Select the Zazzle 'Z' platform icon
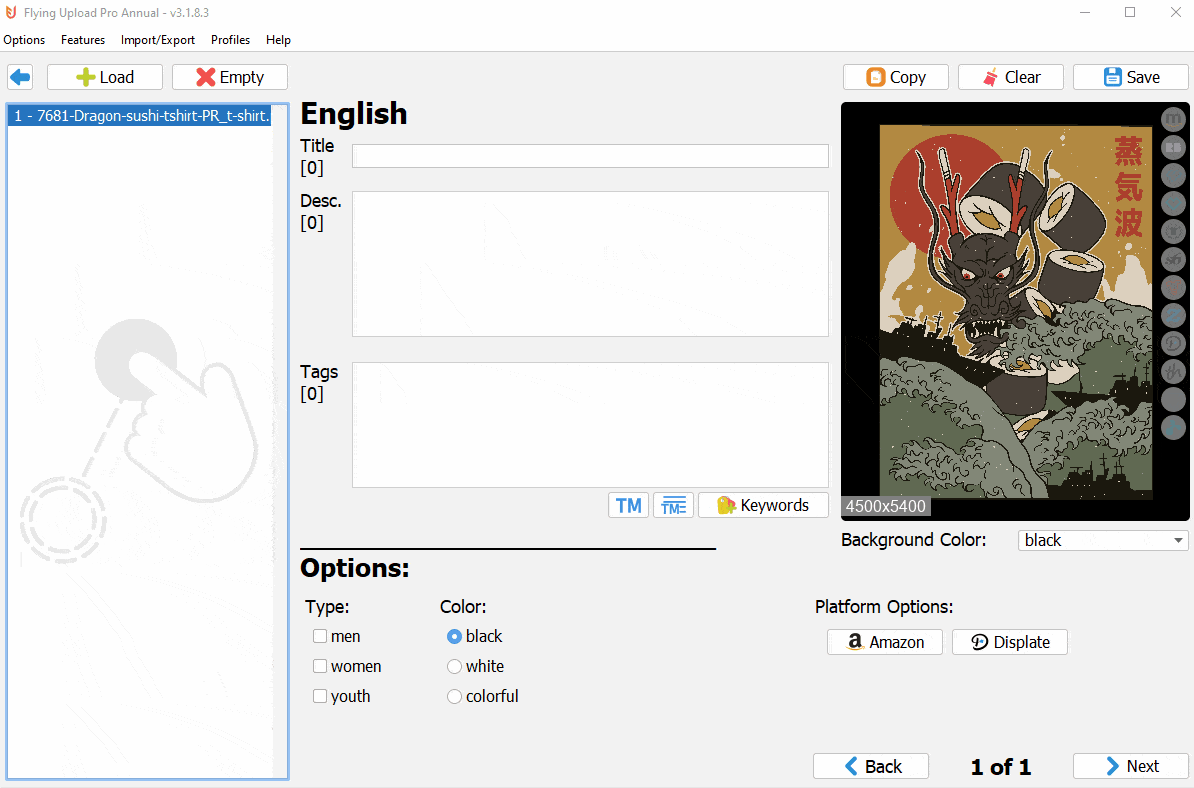Image resolution: width=1194 pixels, height=788 pixels. point(1173,315)
